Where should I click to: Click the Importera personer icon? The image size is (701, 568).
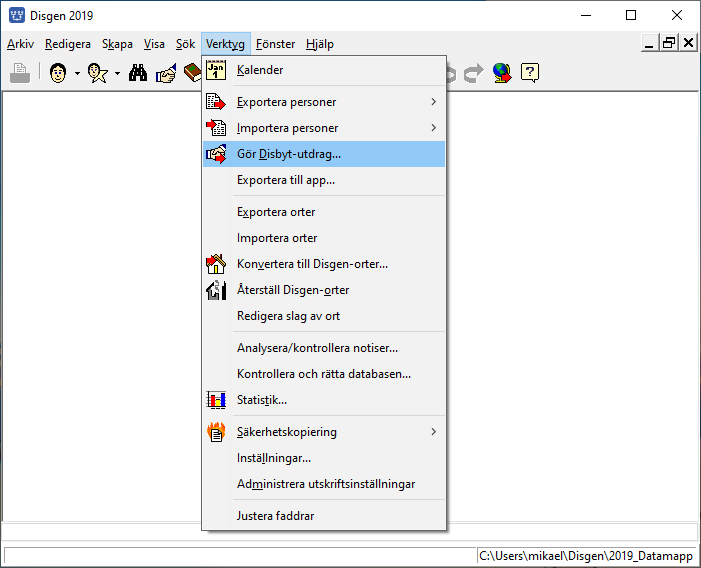tap(216, 128)
